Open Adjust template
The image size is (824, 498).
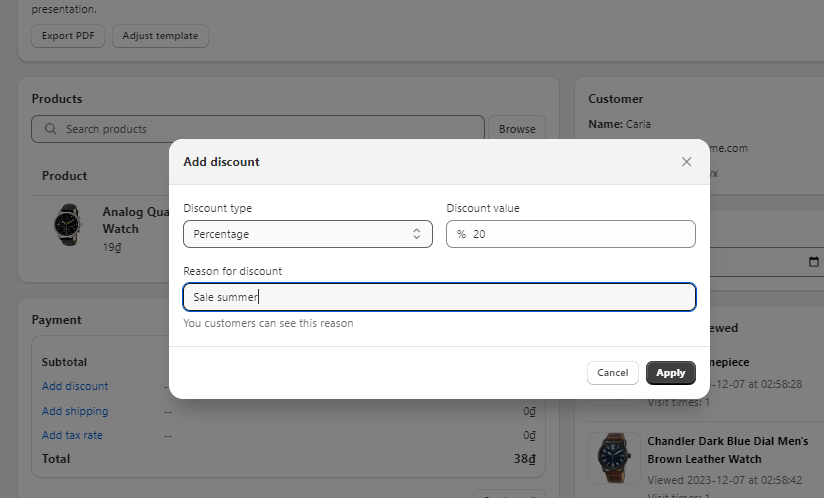[x=160, y=36]
